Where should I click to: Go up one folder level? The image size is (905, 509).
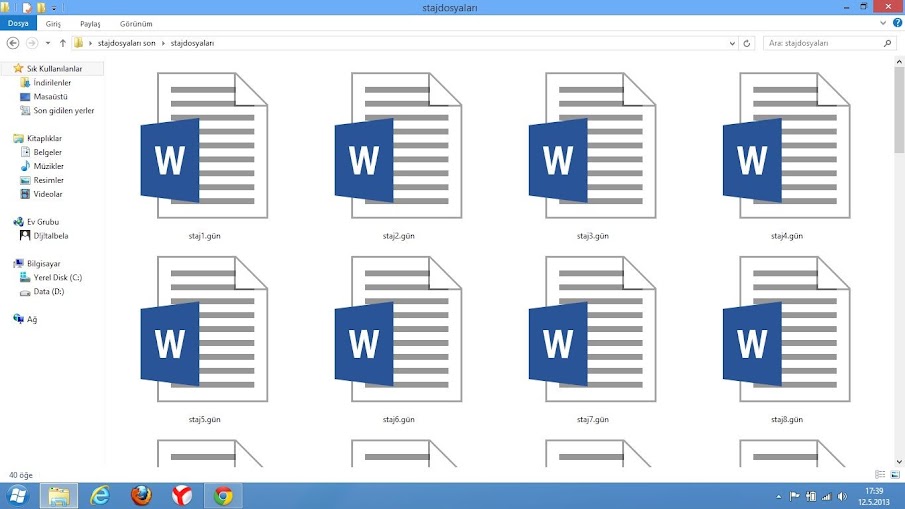click(62, 43)
